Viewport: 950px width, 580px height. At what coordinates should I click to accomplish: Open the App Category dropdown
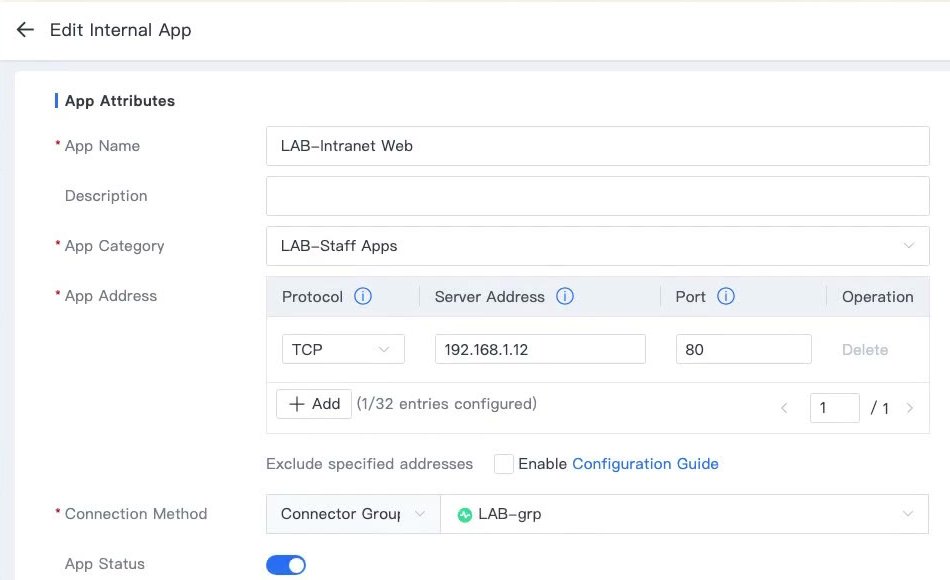(x=597, y=246)
